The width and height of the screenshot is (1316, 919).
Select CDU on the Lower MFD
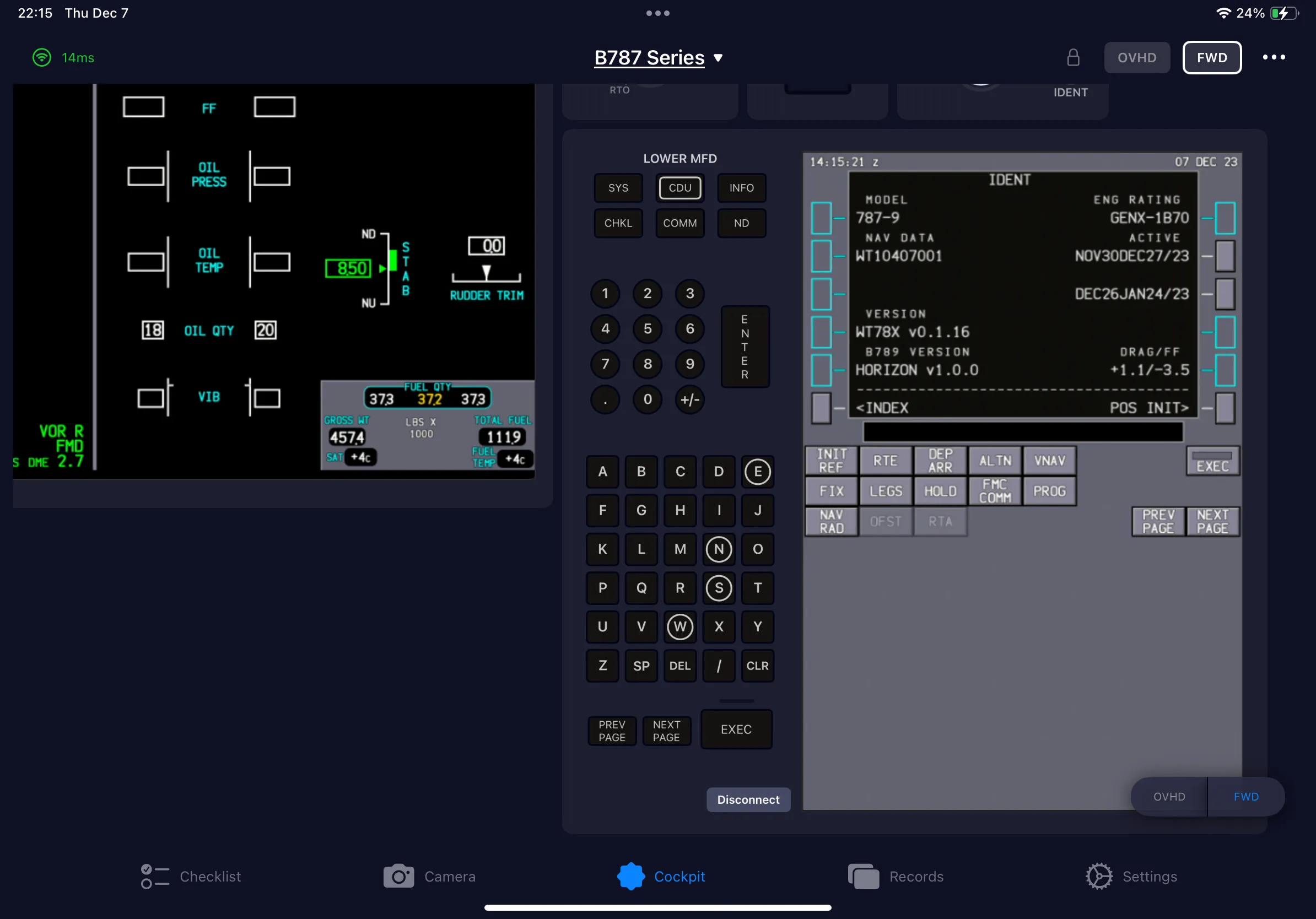[680, 188]
